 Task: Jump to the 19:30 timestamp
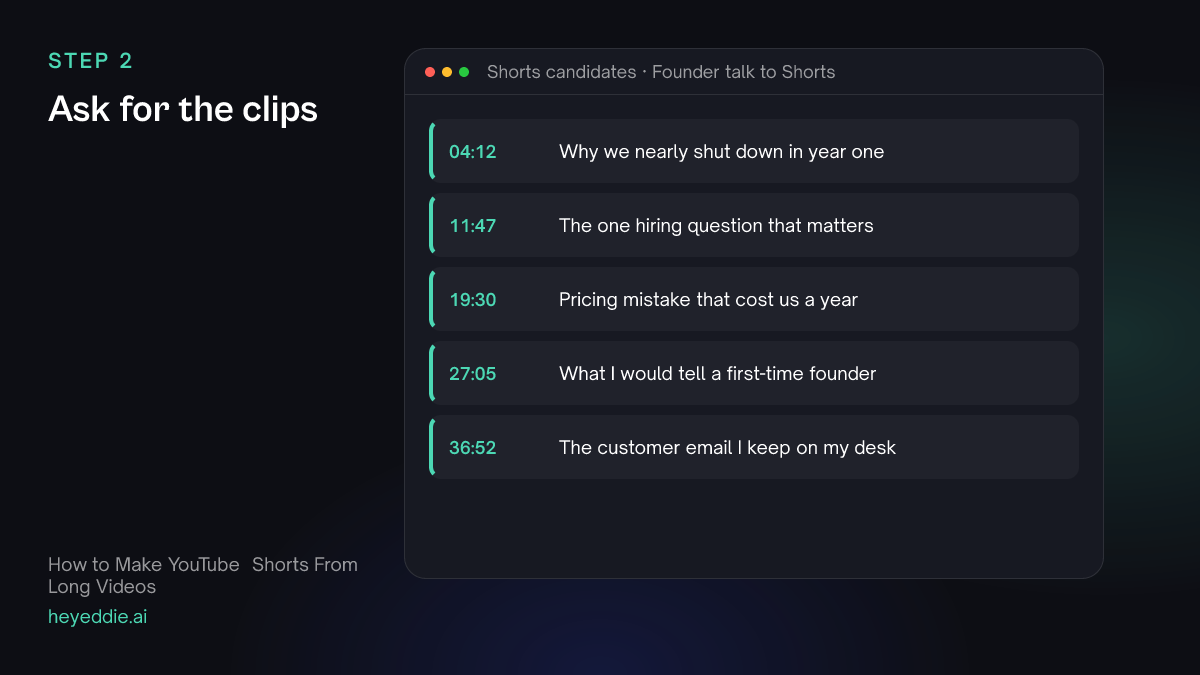(472, 300)
